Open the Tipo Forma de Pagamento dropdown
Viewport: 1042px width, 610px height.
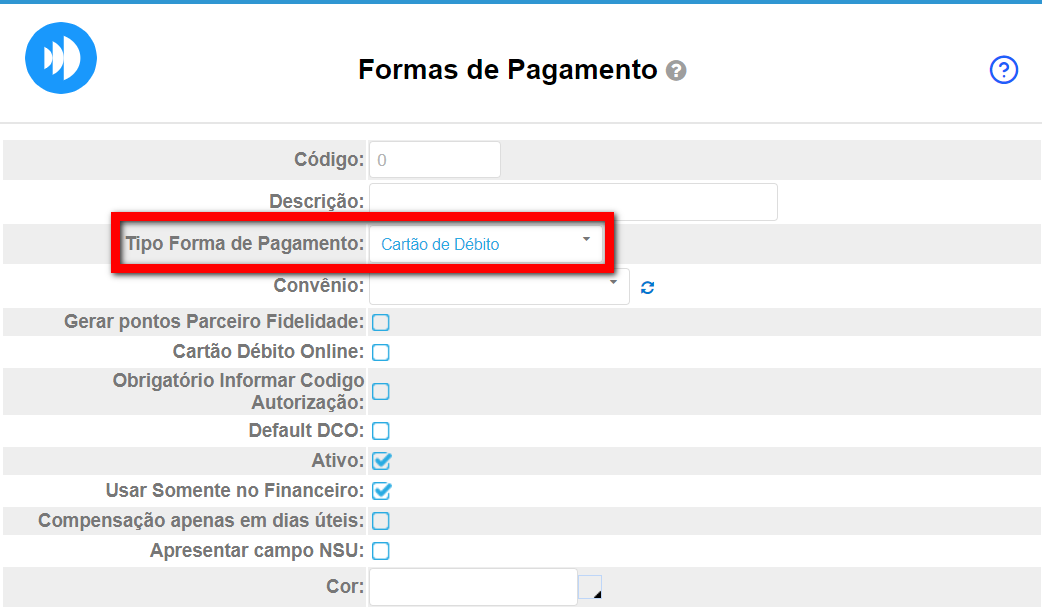pyautogui.click(x=486, y=244)
